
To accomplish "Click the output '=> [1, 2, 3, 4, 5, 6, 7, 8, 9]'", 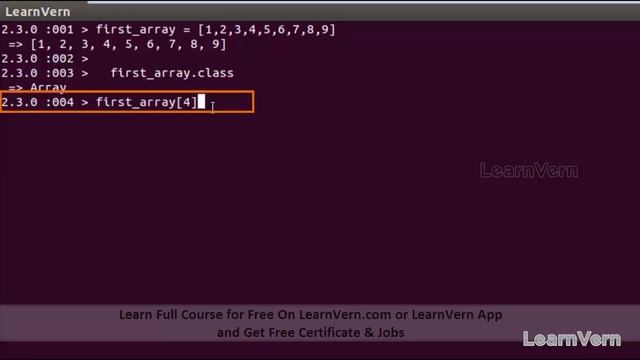I will click(x=117, y=44).
